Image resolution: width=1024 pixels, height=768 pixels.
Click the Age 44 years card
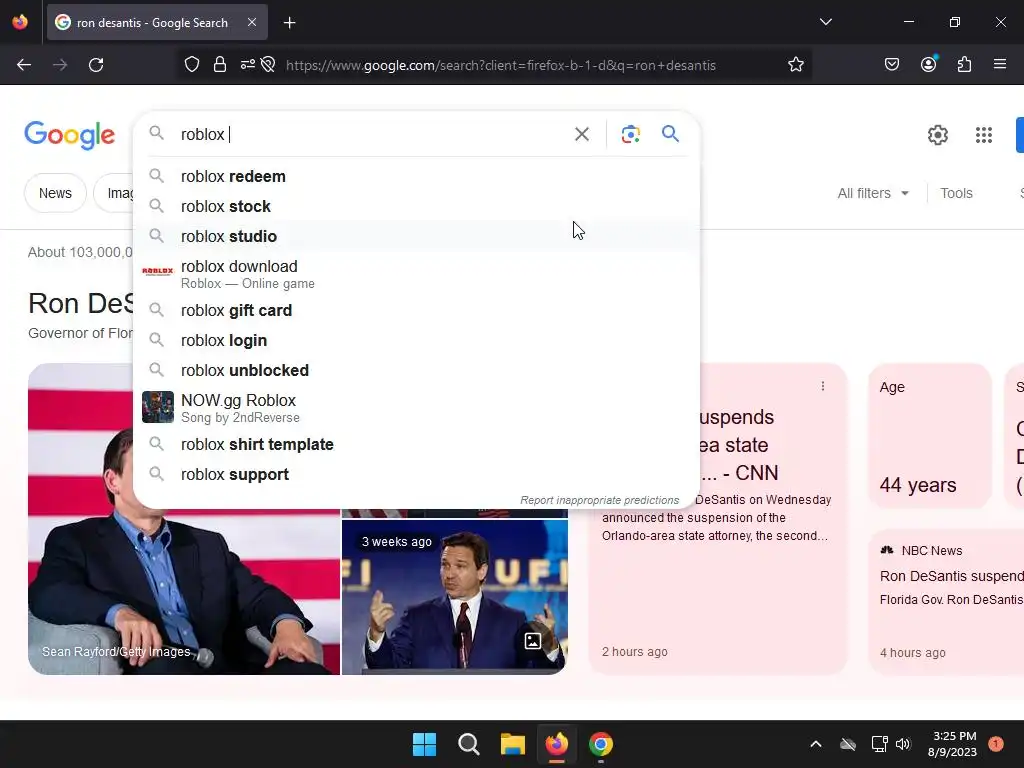coord(930,436)
